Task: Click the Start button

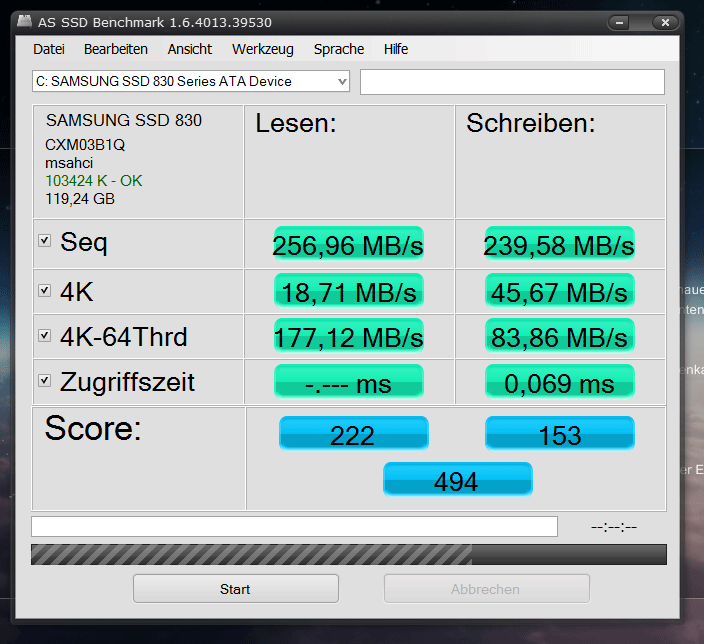Action: coord(236,589)
